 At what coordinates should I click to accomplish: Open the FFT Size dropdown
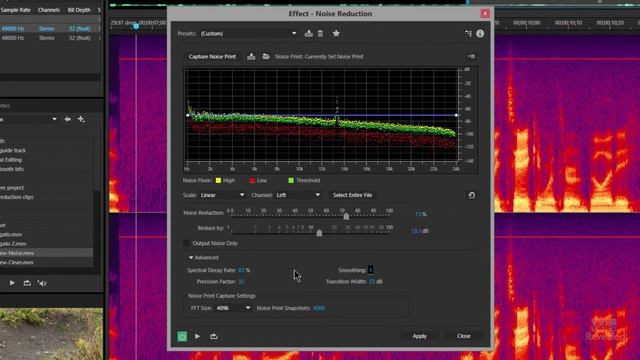coord(233,308)
